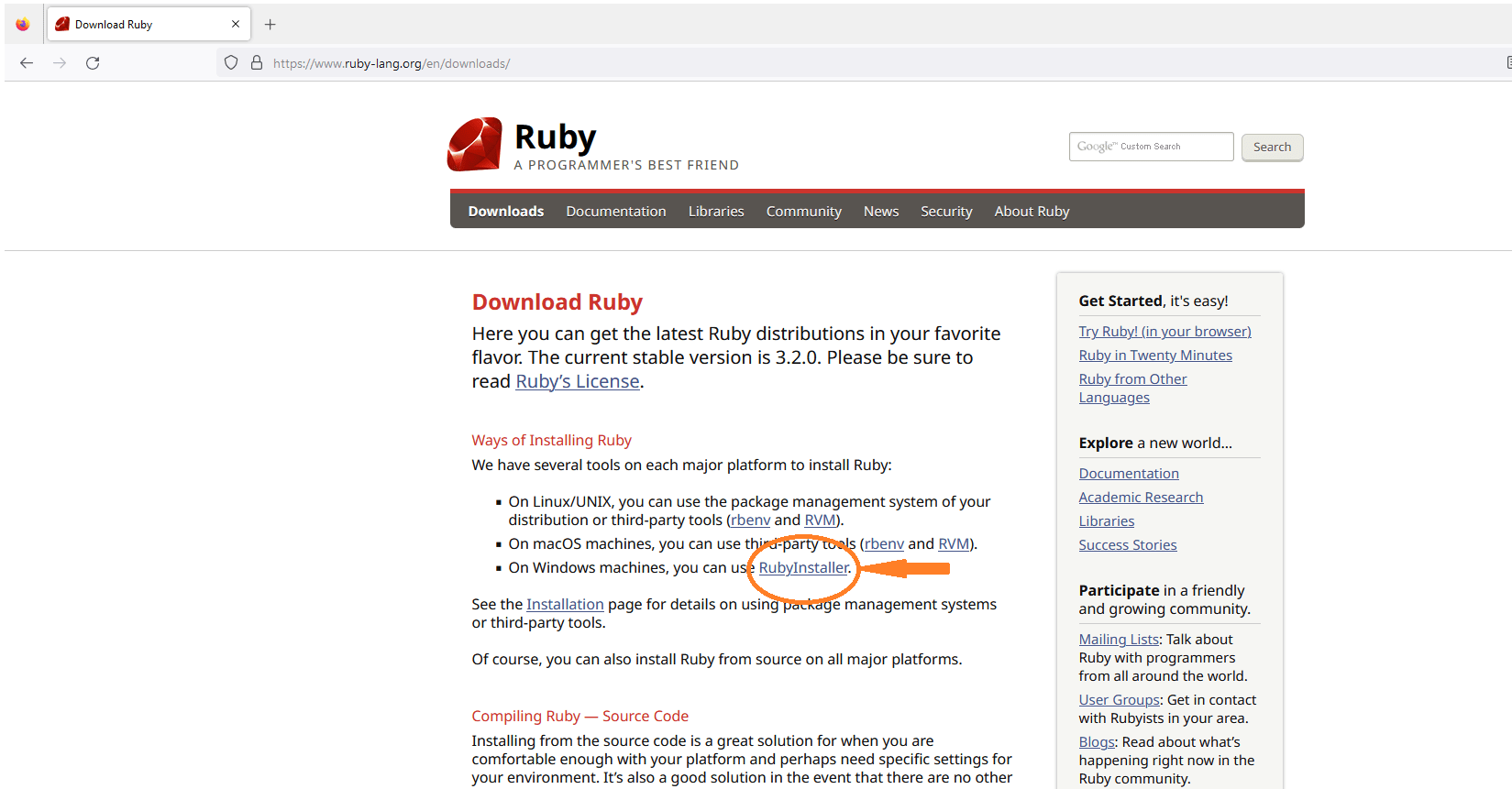Viewport: 1512px width, 789px height.
Task: Open Try Ruby! (in your browser) link
Action: pyautogui.click(x=1164, y=332)
